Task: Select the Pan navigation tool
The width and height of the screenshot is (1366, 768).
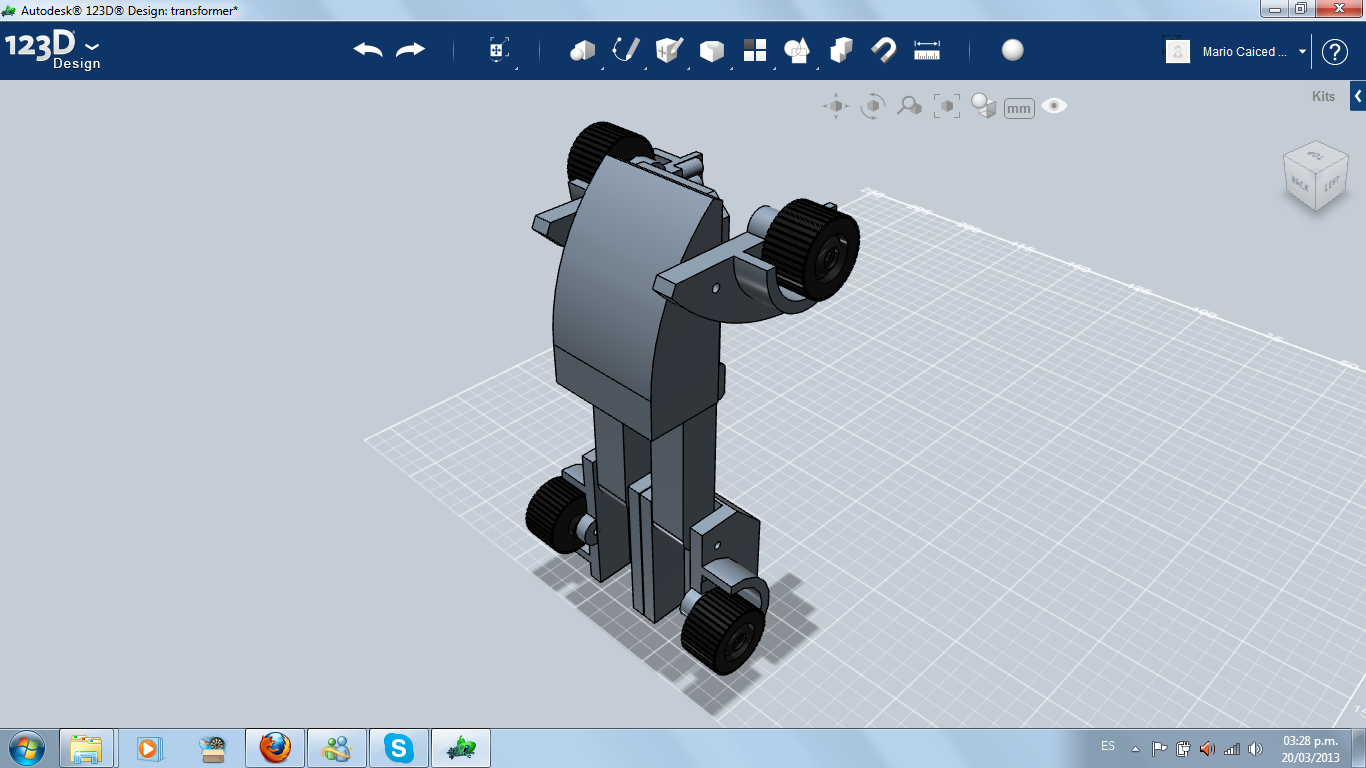Action: pyautogui.click(x=836, y=106)
